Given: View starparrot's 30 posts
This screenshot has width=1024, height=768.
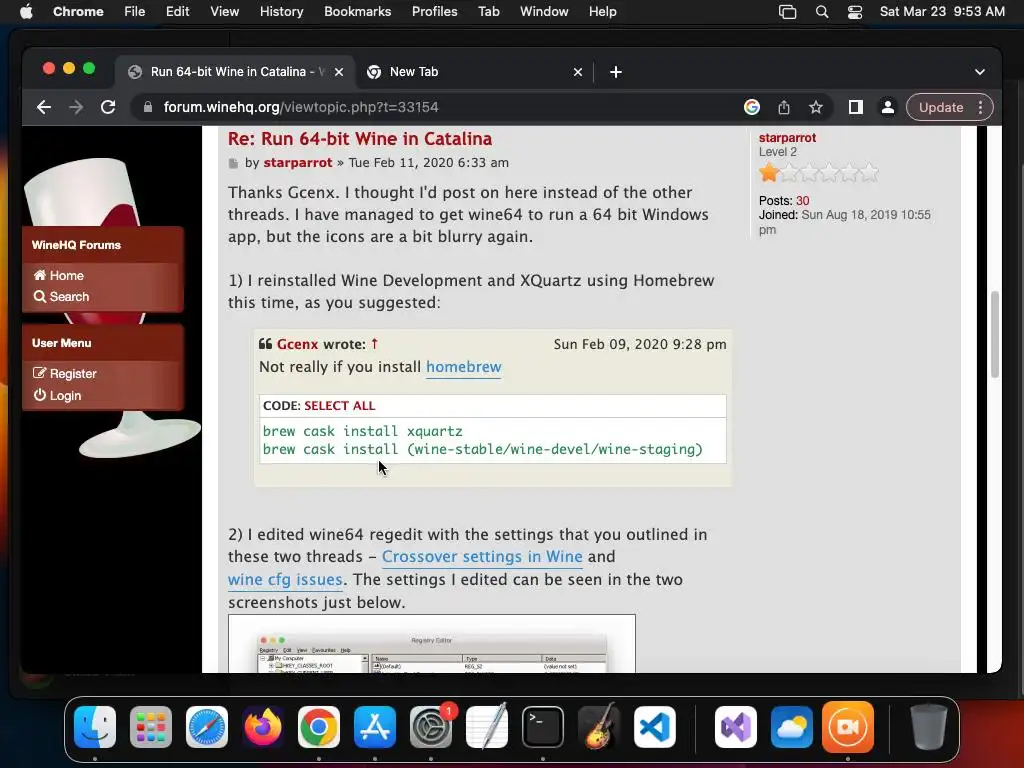Looking at the screenshot, I should (802, 200).
